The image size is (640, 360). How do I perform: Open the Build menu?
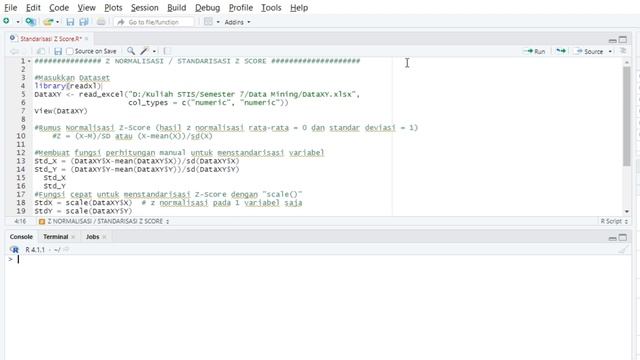[176, 8]
